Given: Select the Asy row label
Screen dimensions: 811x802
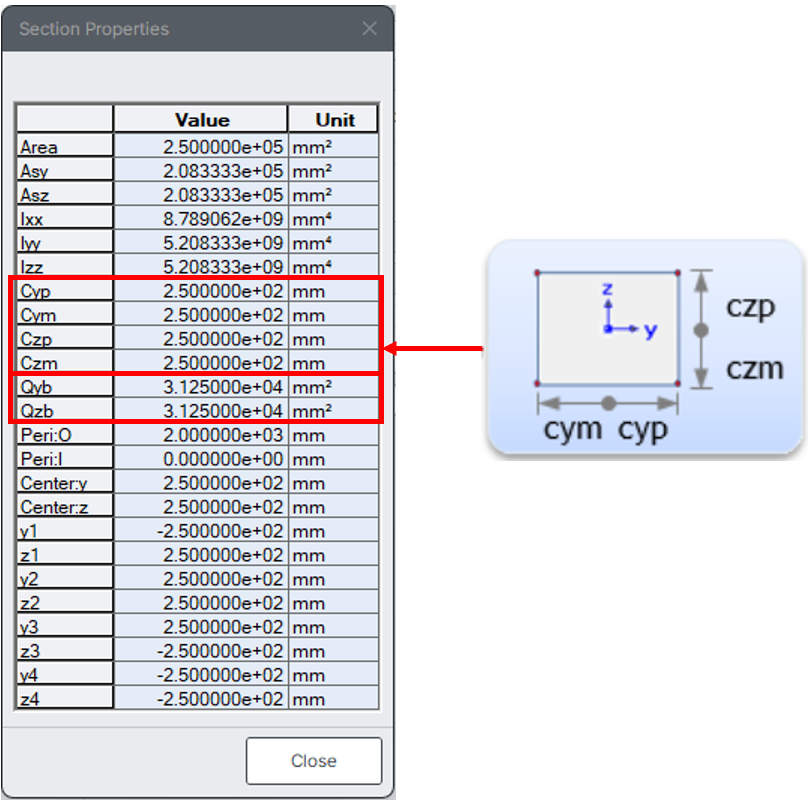Looking at the screenshot, I should (x=65, y=171).
